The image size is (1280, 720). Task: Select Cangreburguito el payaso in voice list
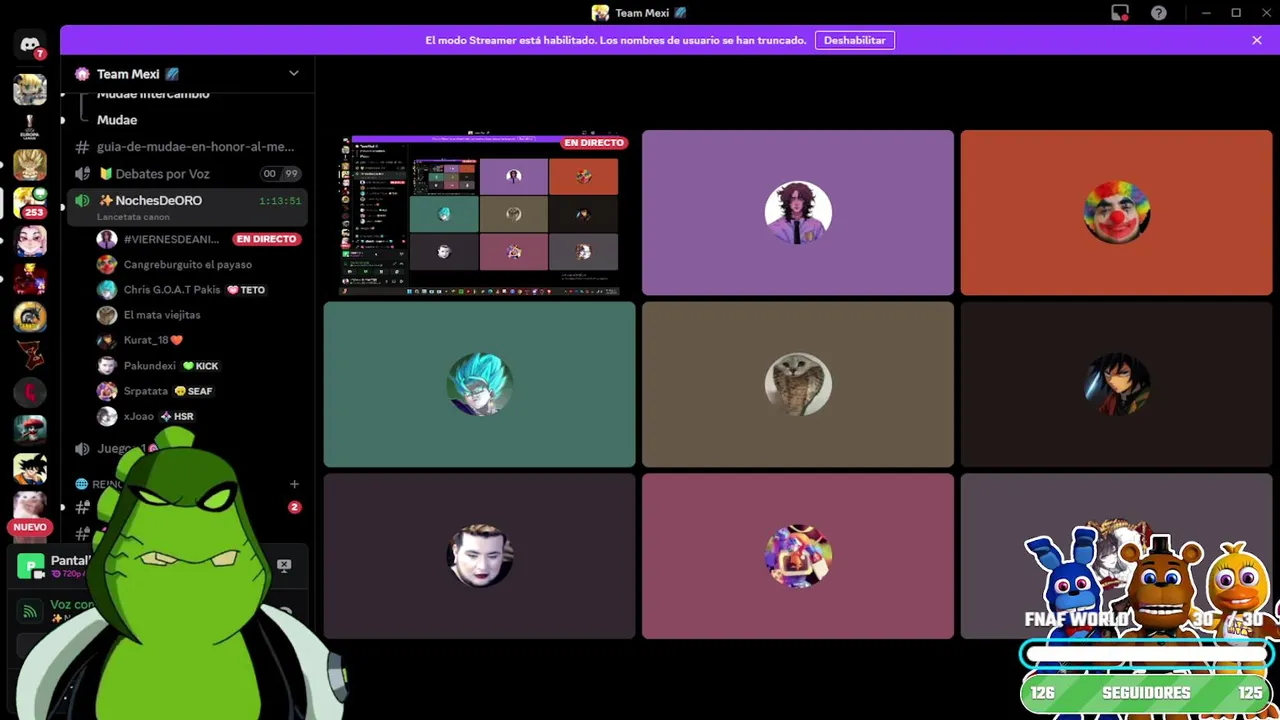click(200, 264)
